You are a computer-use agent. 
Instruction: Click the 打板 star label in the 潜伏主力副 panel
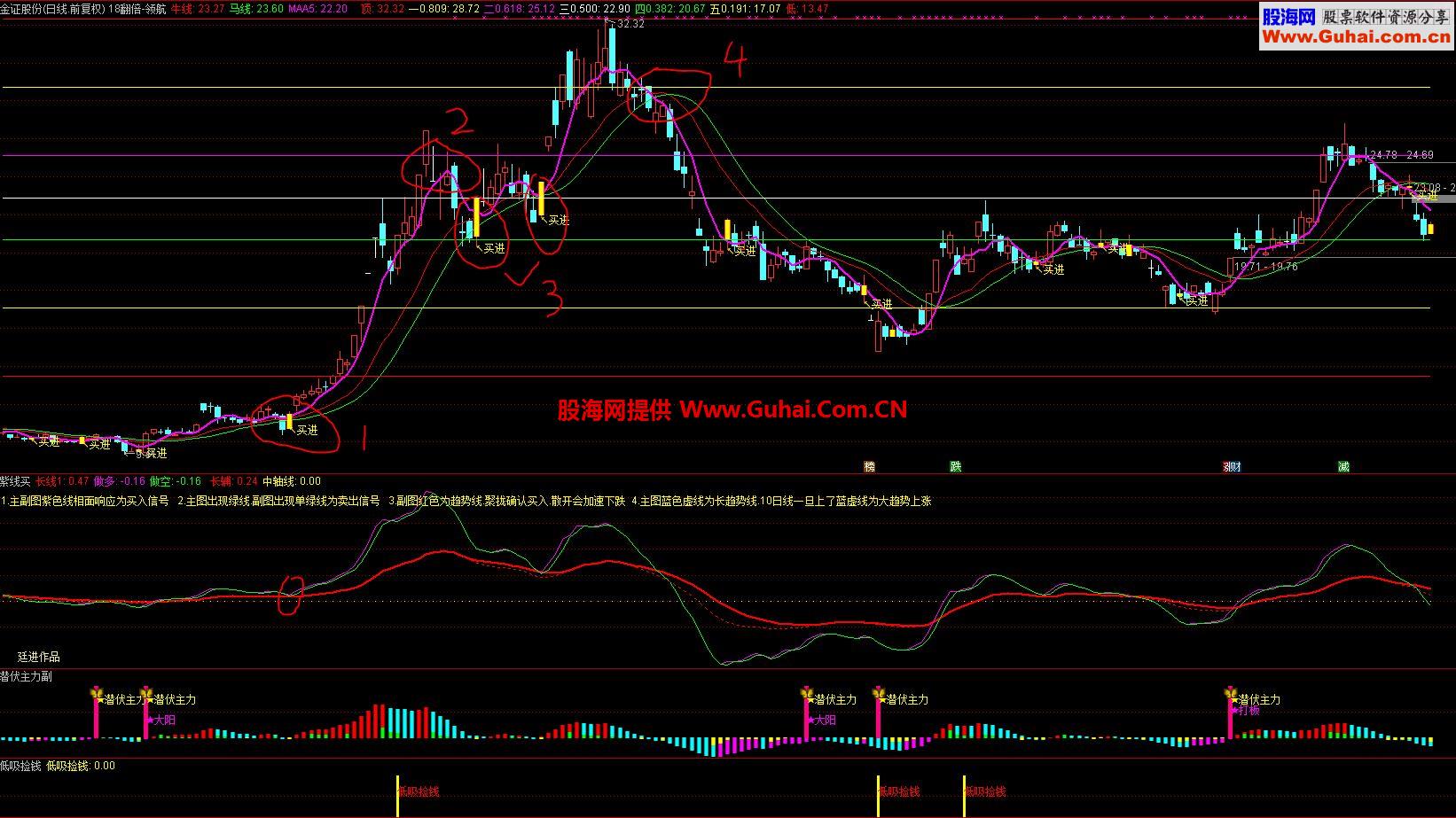1245,710
